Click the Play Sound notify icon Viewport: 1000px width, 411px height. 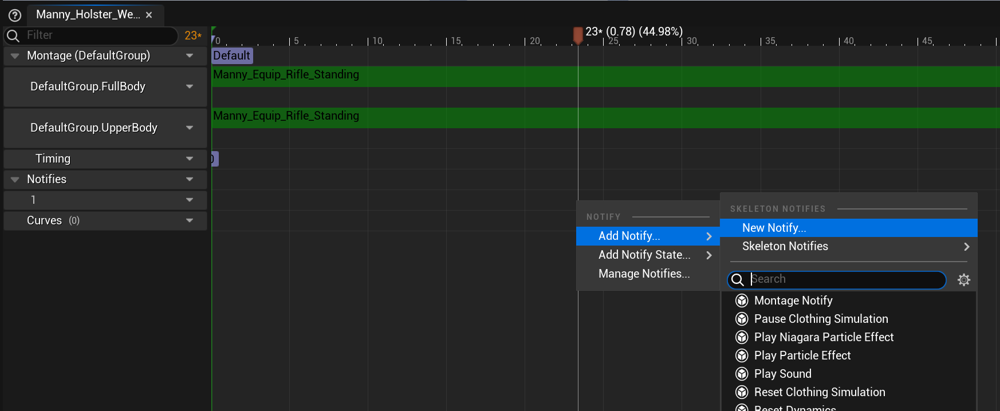click(741, 374)
